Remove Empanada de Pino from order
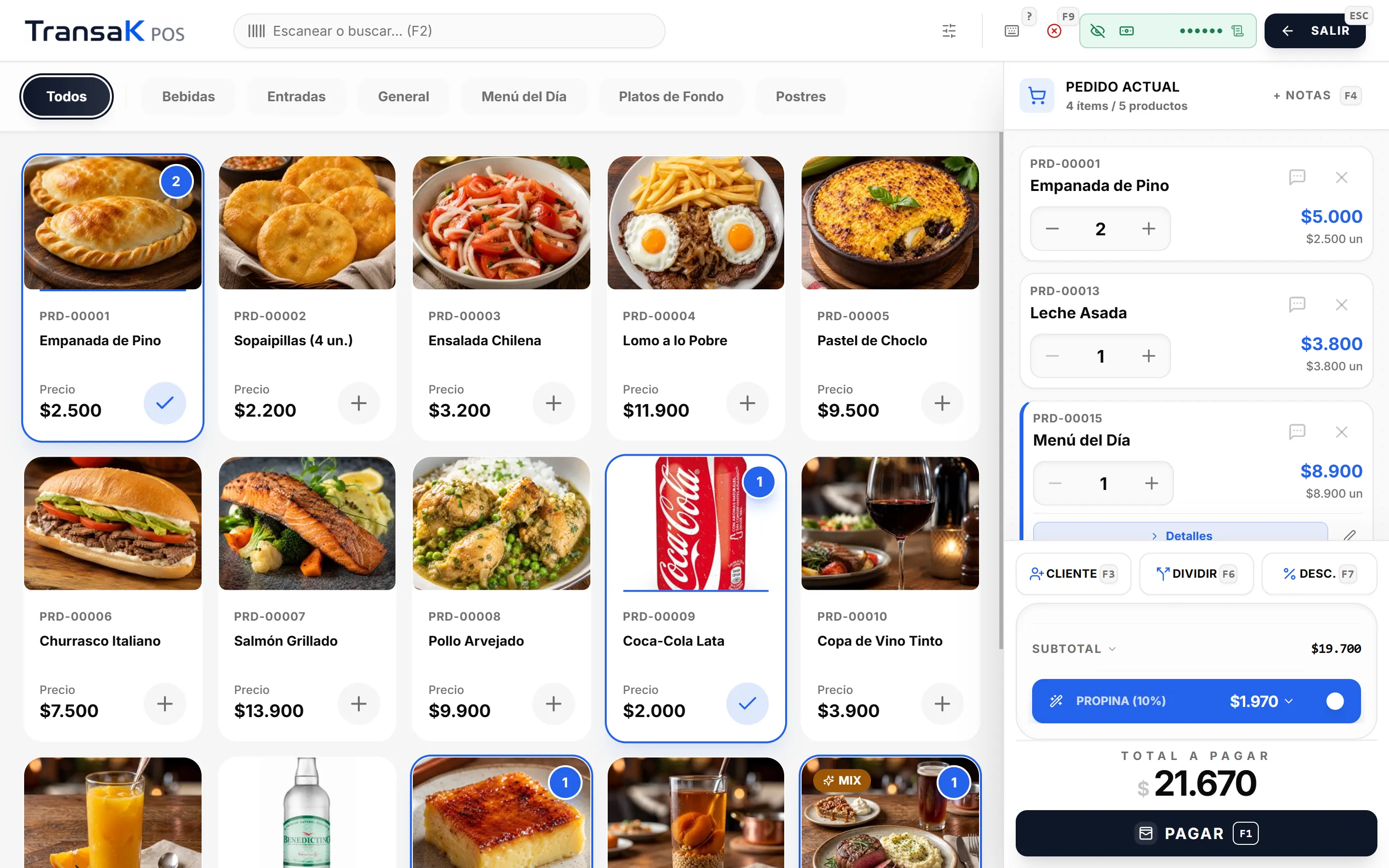Image resolution: width=1389 pixels, height=868 pixels. pos(1341,177)
